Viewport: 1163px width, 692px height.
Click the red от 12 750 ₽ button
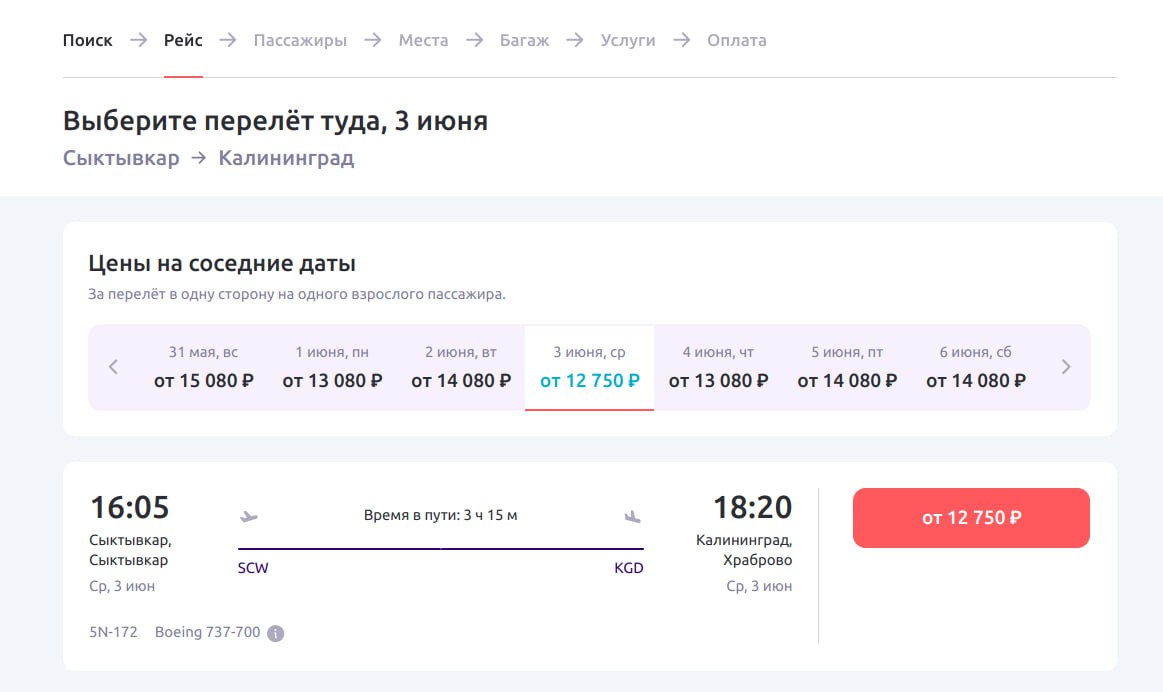click(971, 517)
